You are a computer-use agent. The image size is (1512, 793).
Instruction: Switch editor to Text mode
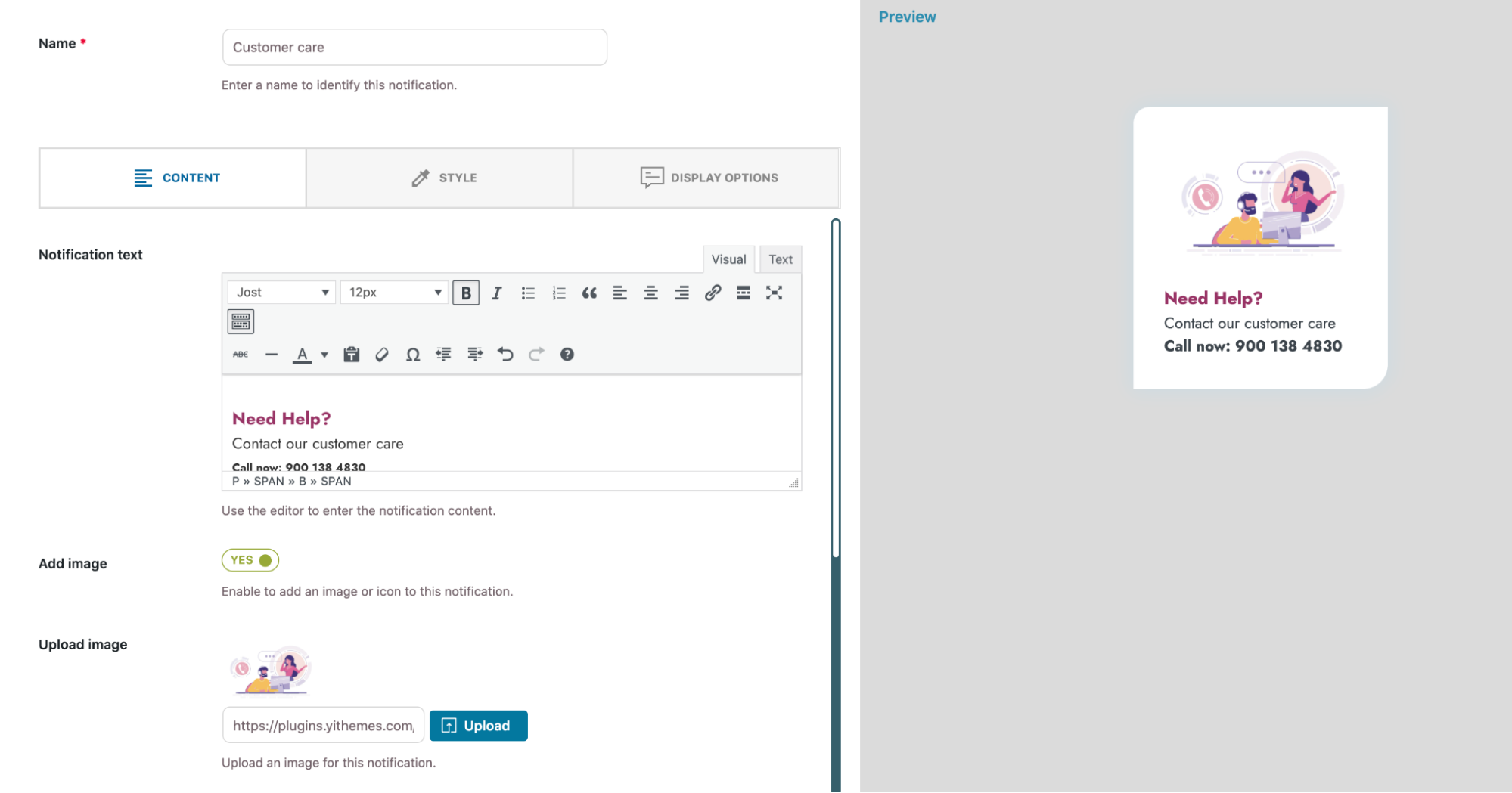click(781, 259)
